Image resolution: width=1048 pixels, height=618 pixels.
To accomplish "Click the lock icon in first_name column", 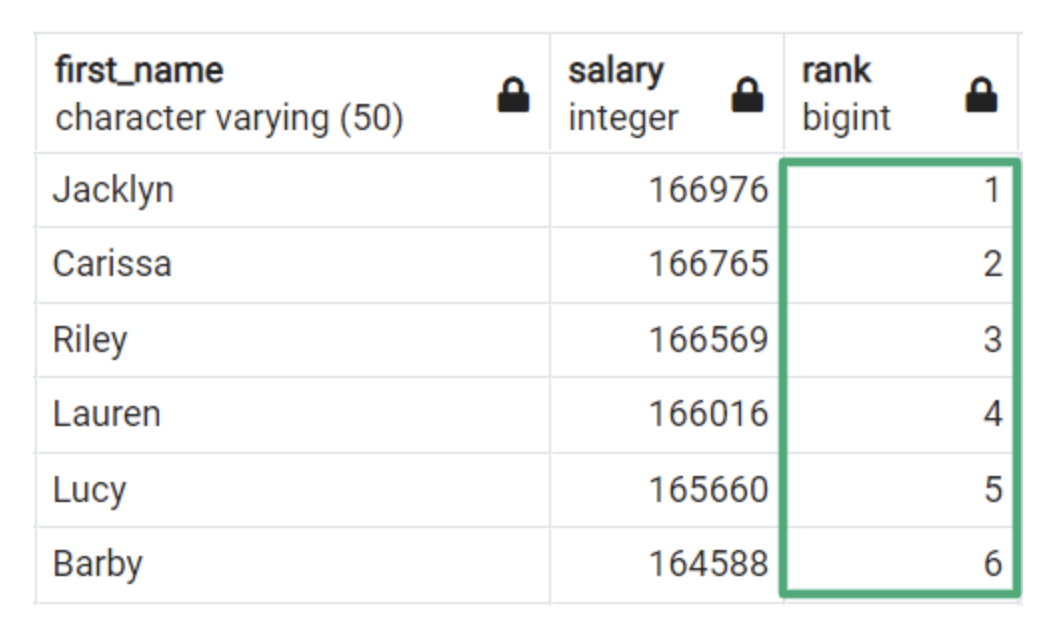I will (x=513, y=96).
